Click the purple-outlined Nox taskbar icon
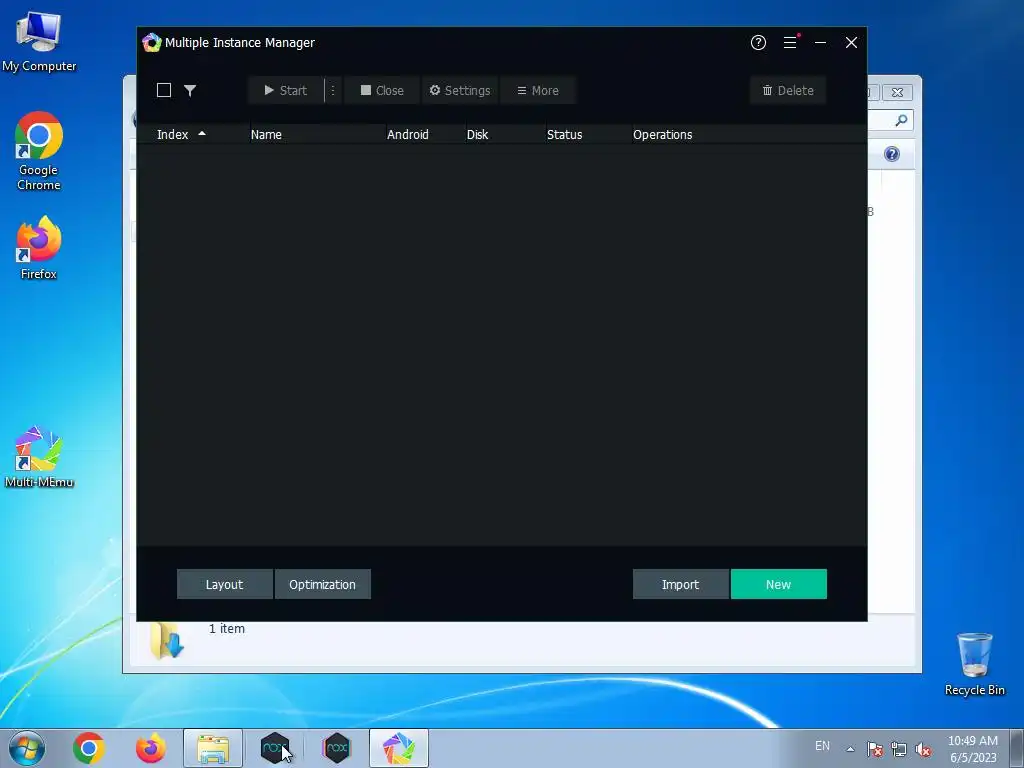The height and width of the screenshot is (768, 1024). 337,748
